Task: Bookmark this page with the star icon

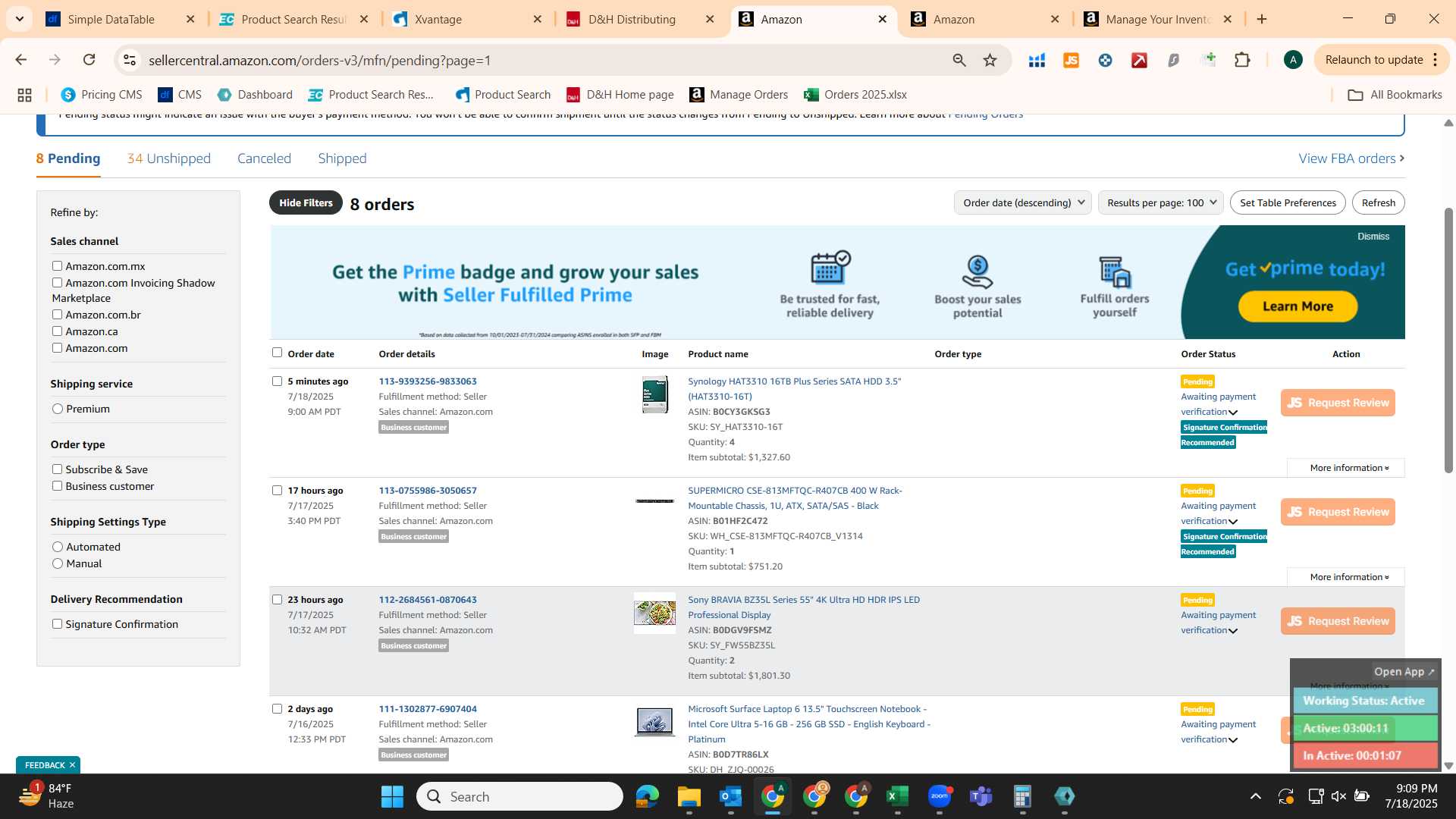Action: [990, 60]
